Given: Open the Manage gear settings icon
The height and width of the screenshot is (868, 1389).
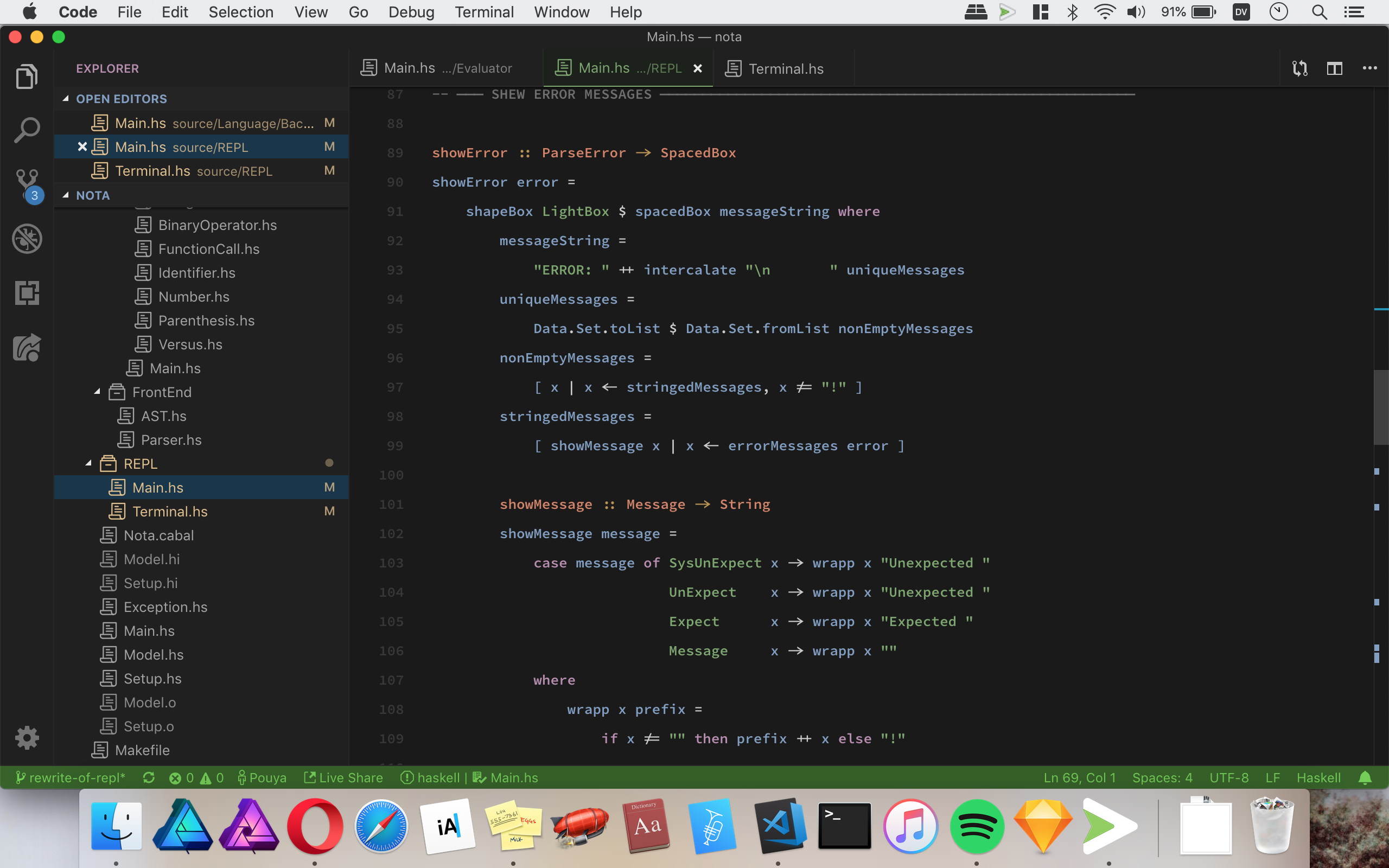Looking at the screenshot, I should (27, 738).
